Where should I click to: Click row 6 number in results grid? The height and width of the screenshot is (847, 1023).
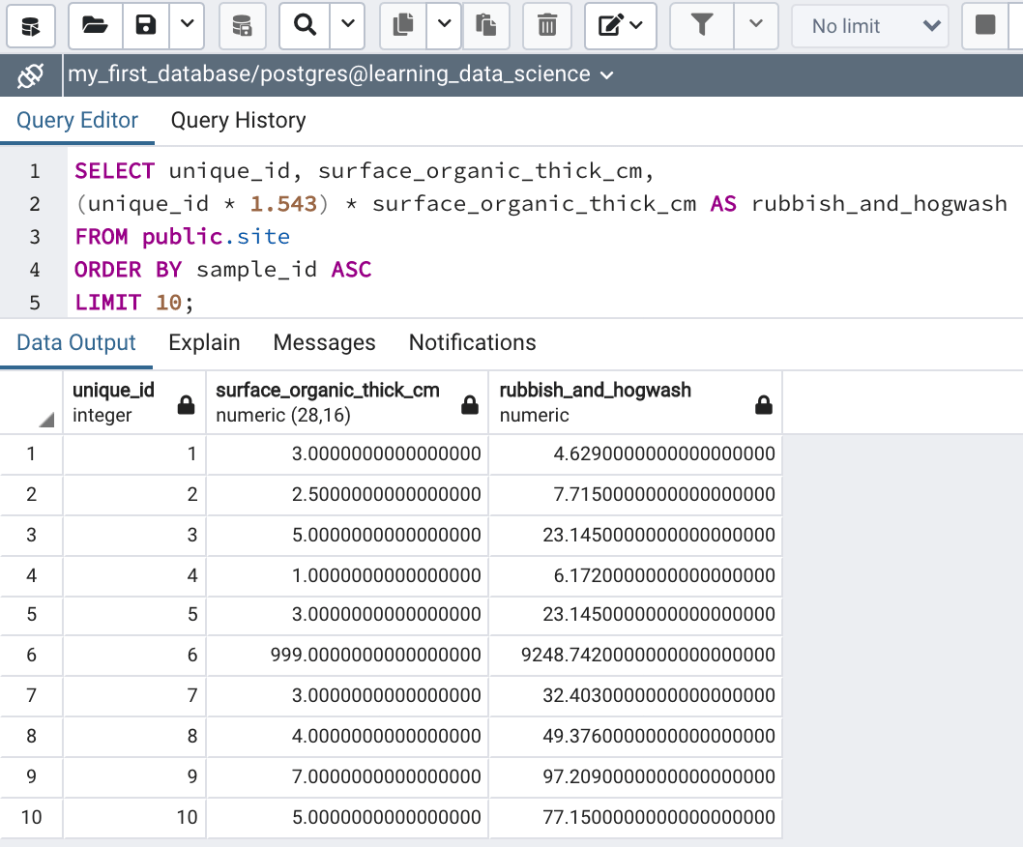coord(31,655)
